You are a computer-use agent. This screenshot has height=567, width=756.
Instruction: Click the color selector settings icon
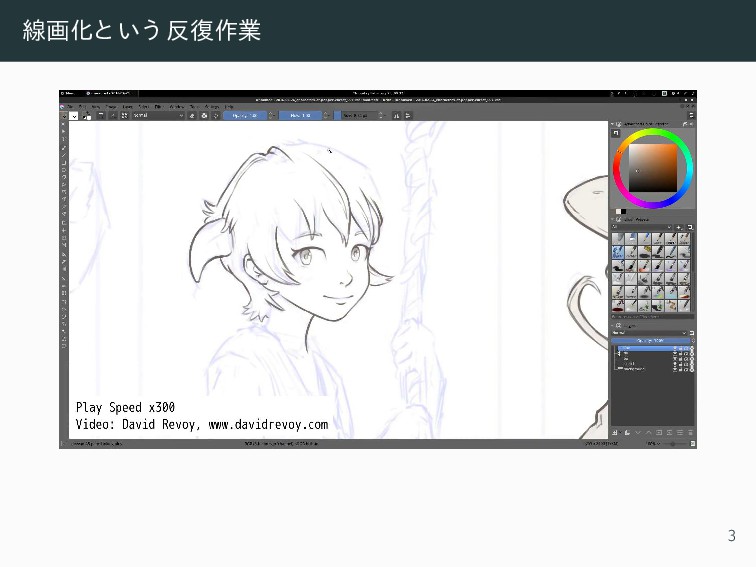coord(616,133)
